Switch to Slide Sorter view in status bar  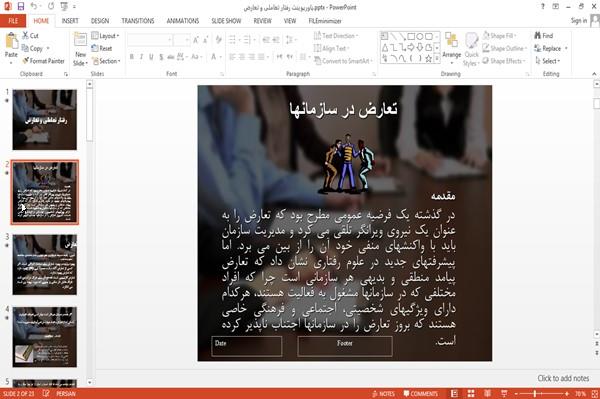(x=471, y=394)
